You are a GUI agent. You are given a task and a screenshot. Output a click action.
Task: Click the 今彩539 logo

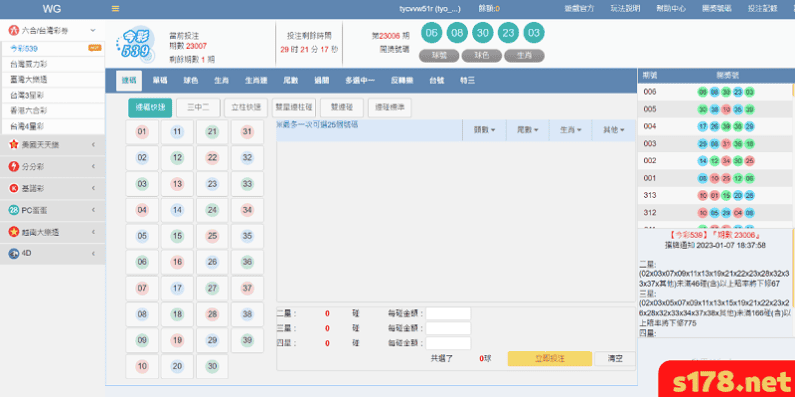coord(135,45)
